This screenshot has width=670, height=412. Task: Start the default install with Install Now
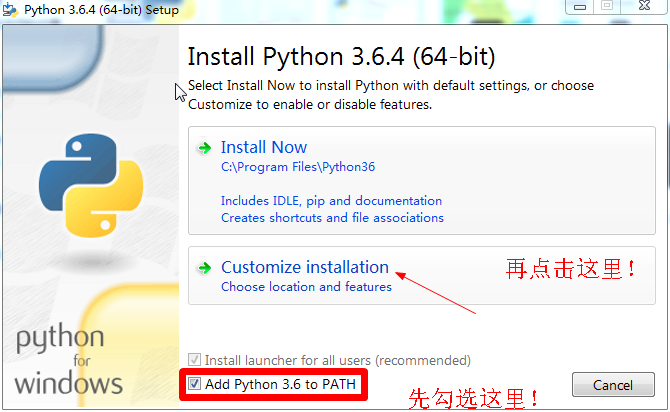(264, 148)
